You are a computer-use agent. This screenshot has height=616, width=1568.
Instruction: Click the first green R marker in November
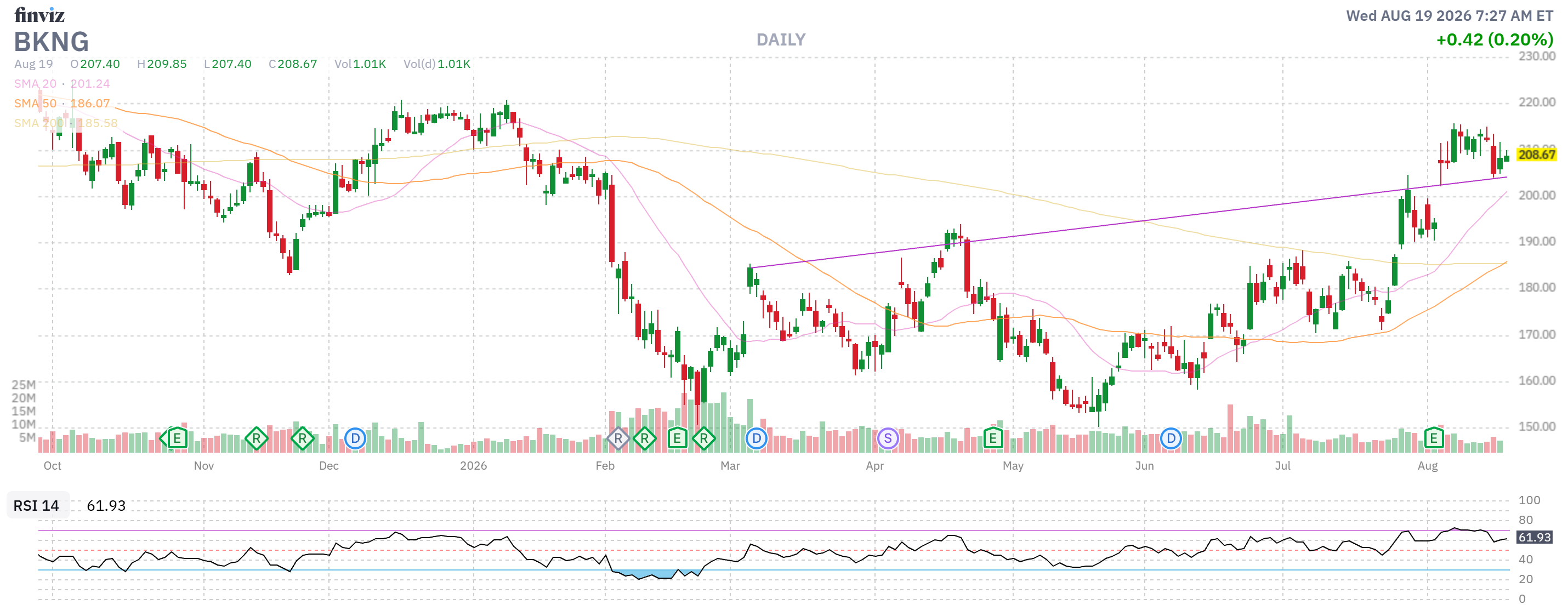[x=256, y=438]
